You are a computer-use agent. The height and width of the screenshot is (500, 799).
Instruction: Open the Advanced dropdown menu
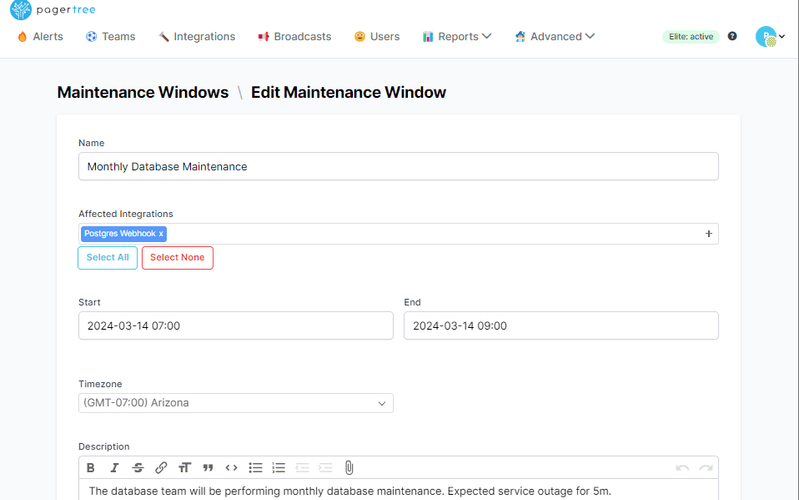[555, 36]
